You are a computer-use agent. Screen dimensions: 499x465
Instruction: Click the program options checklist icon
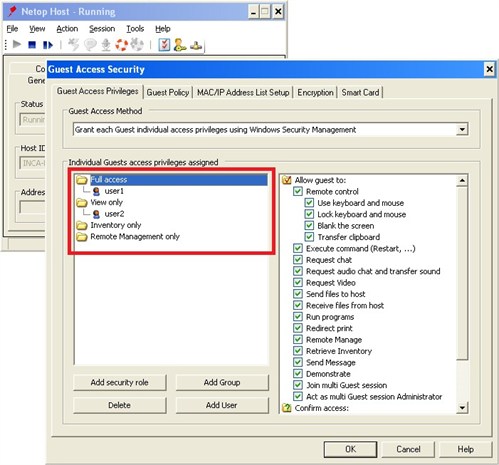pyautogui.click(x=164, y=45)
